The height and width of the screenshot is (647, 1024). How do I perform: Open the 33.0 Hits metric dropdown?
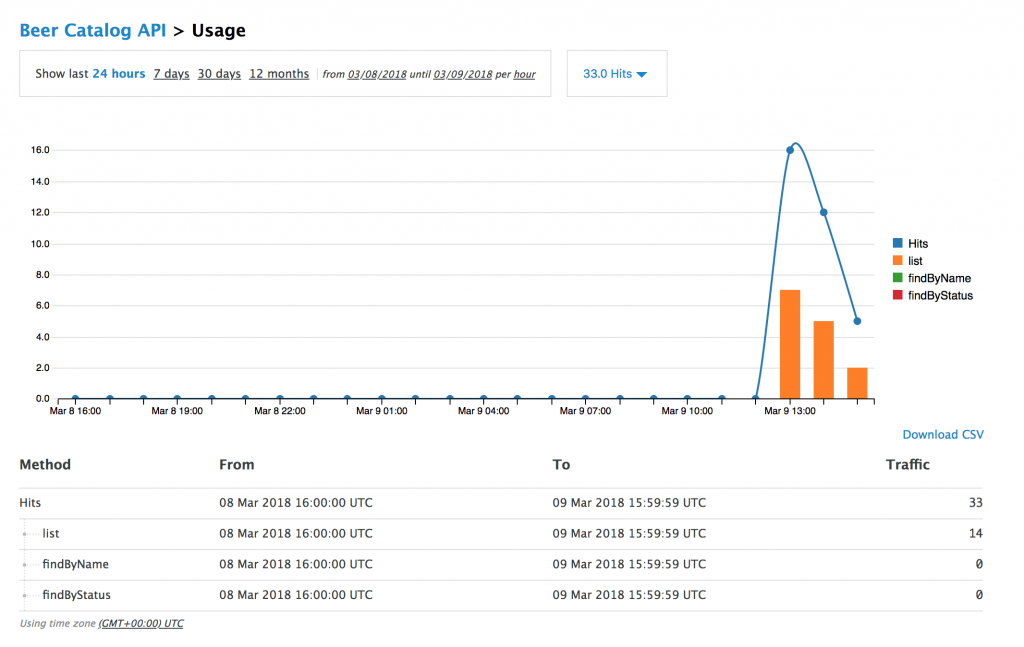tap(615, 74)
